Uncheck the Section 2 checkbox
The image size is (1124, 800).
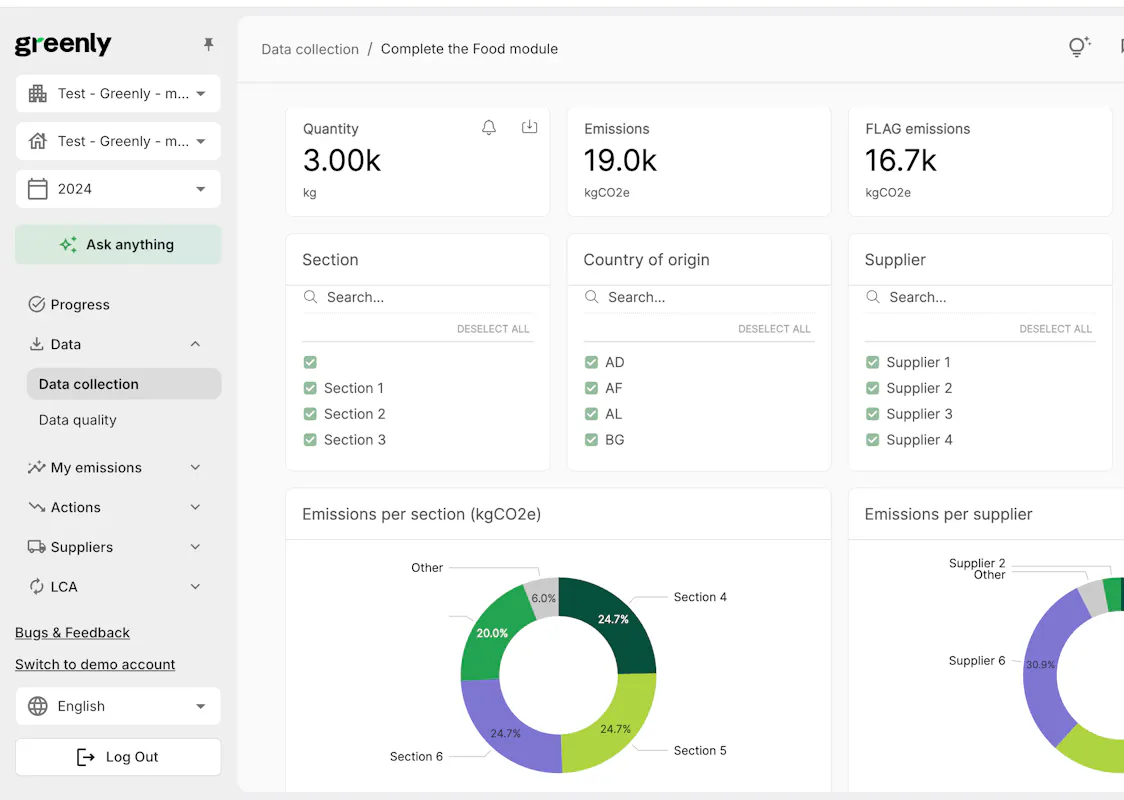[x=310, y=414]
